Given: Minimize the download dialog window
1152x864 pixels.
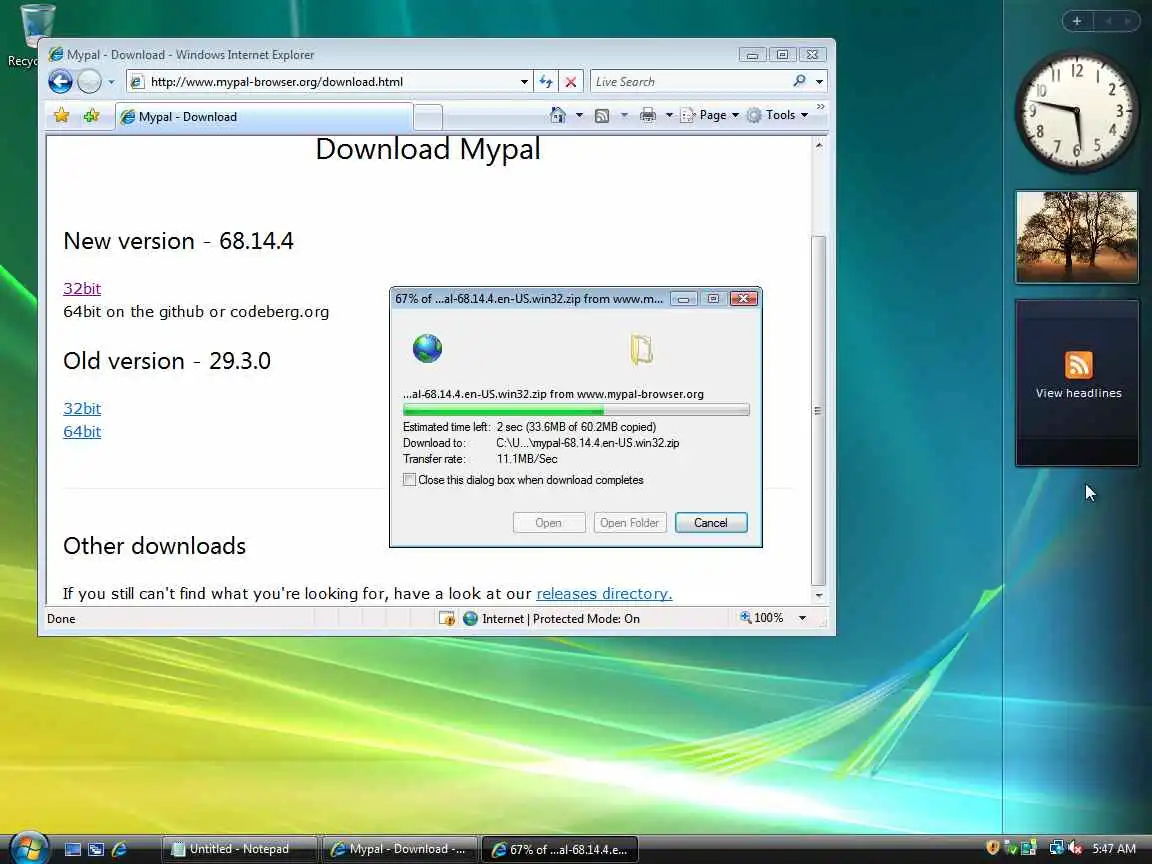Looking at the screenshot, I should (x=683, y=298).
